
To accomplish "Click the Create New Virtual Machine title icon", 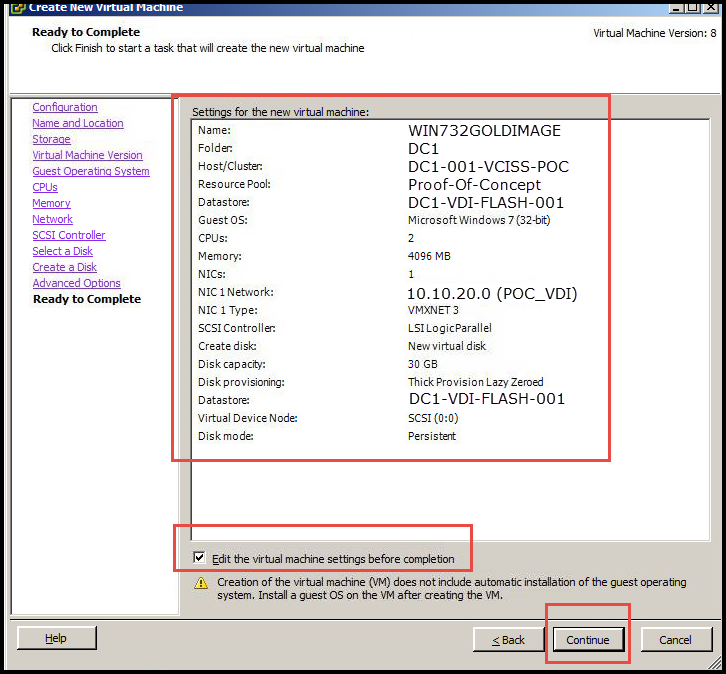I will [18, 7].
